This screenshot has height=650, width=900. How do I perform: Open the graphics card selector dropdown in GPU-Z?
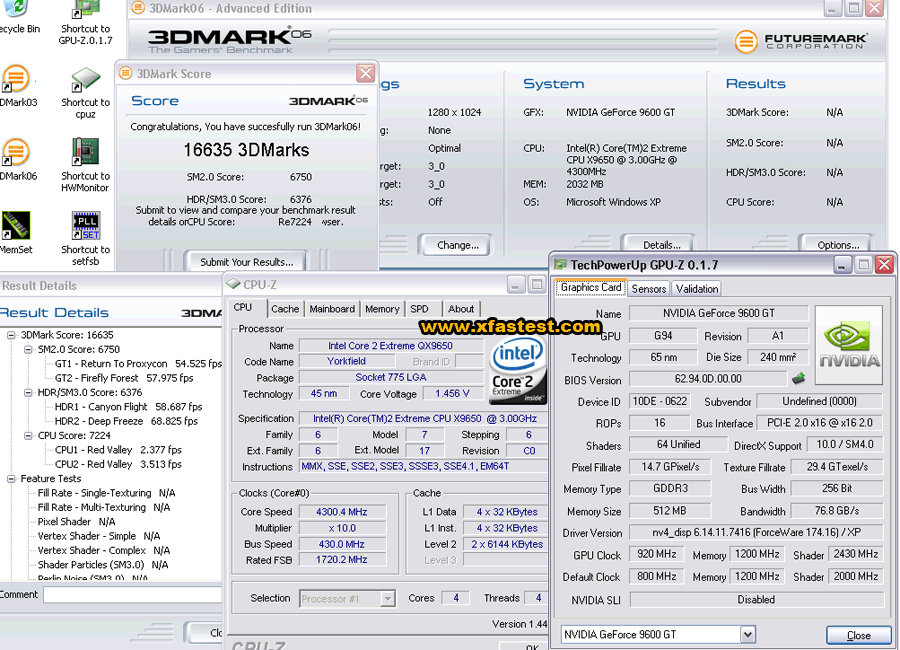coord(747,634)
